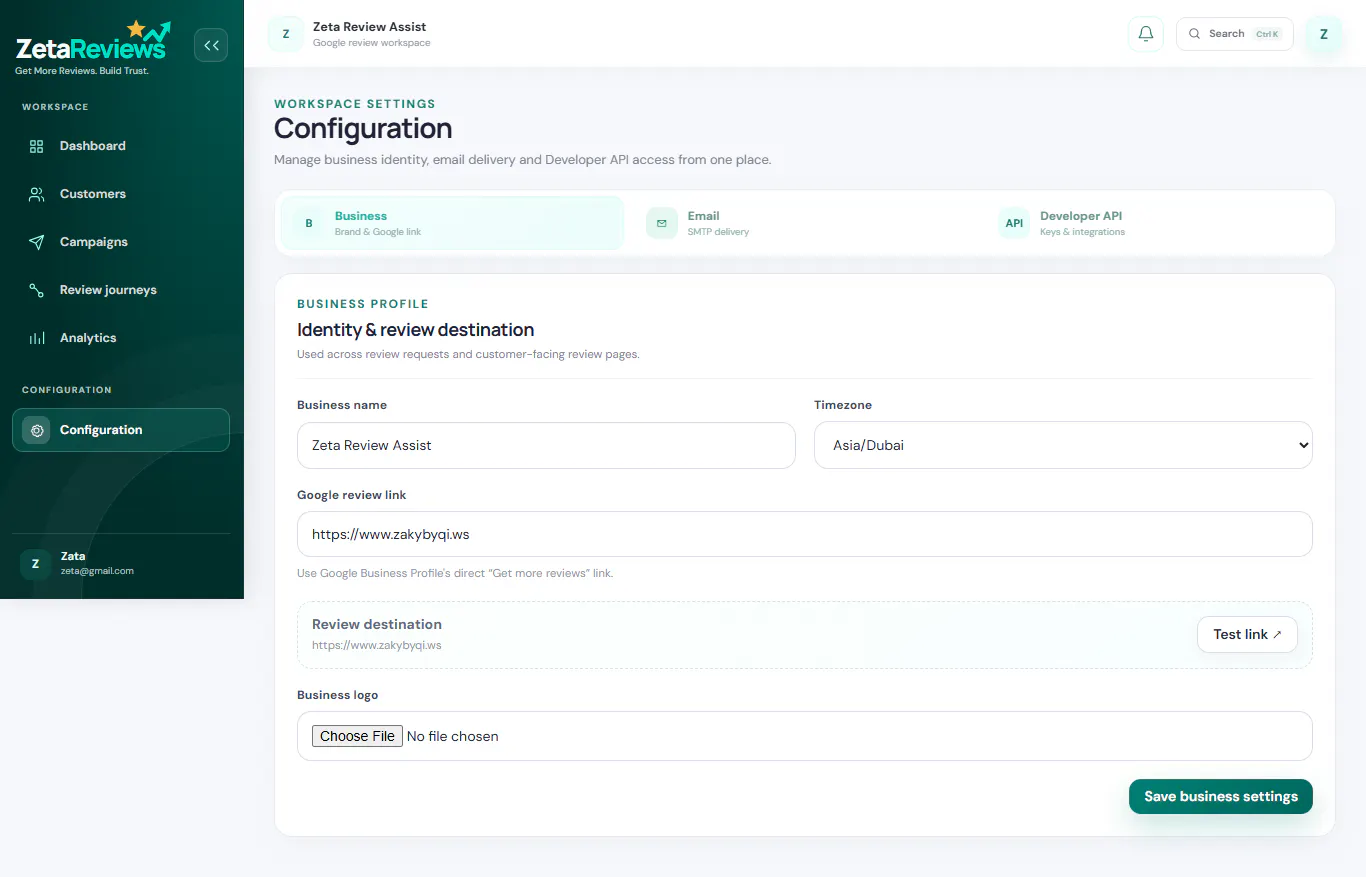The height and width of the screenshot is (877, 1366).
Task: Click the Customers people icon
Action: tap(37, 194)
